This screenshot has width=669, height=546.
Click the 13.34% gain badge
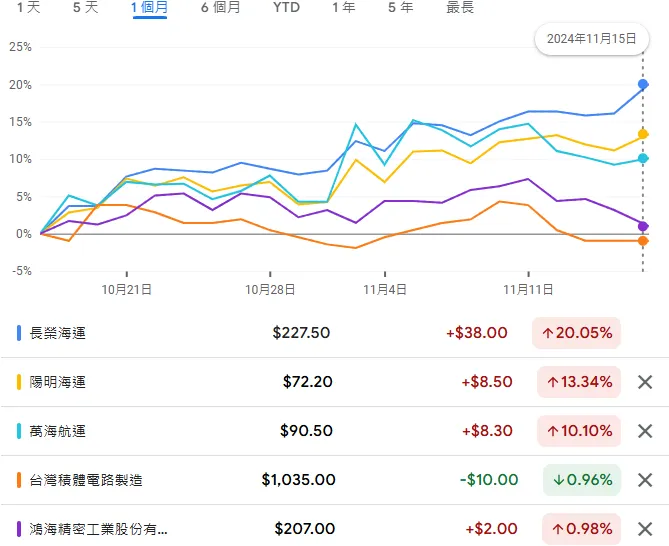tap(579, 382)
